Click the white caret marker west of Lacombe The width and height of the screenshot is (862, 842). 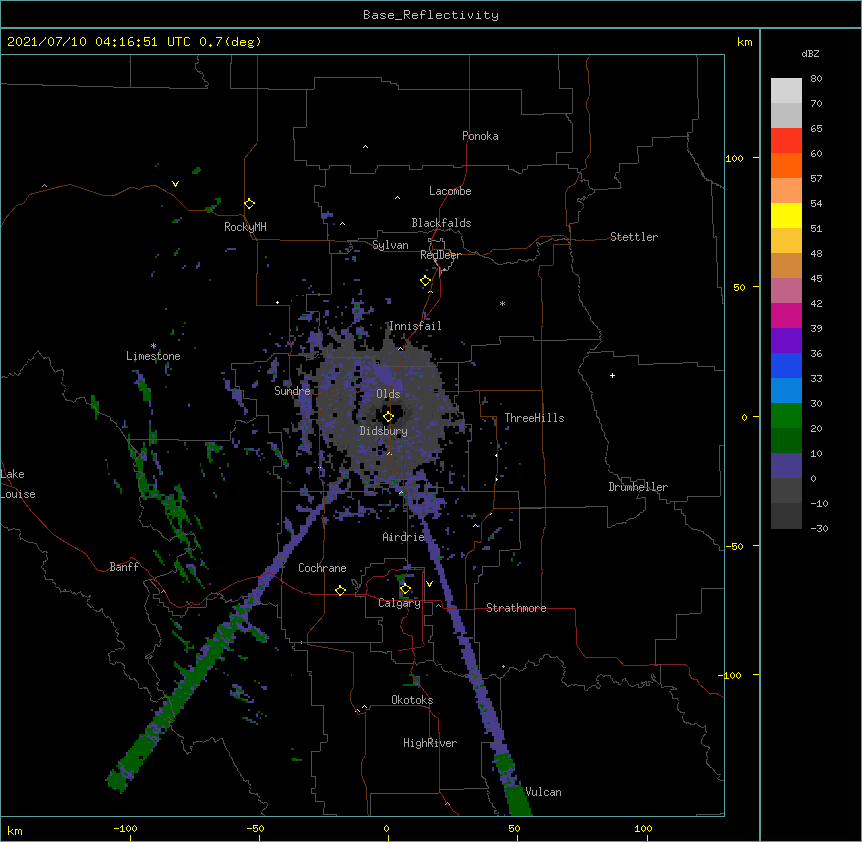click(397, 198)
